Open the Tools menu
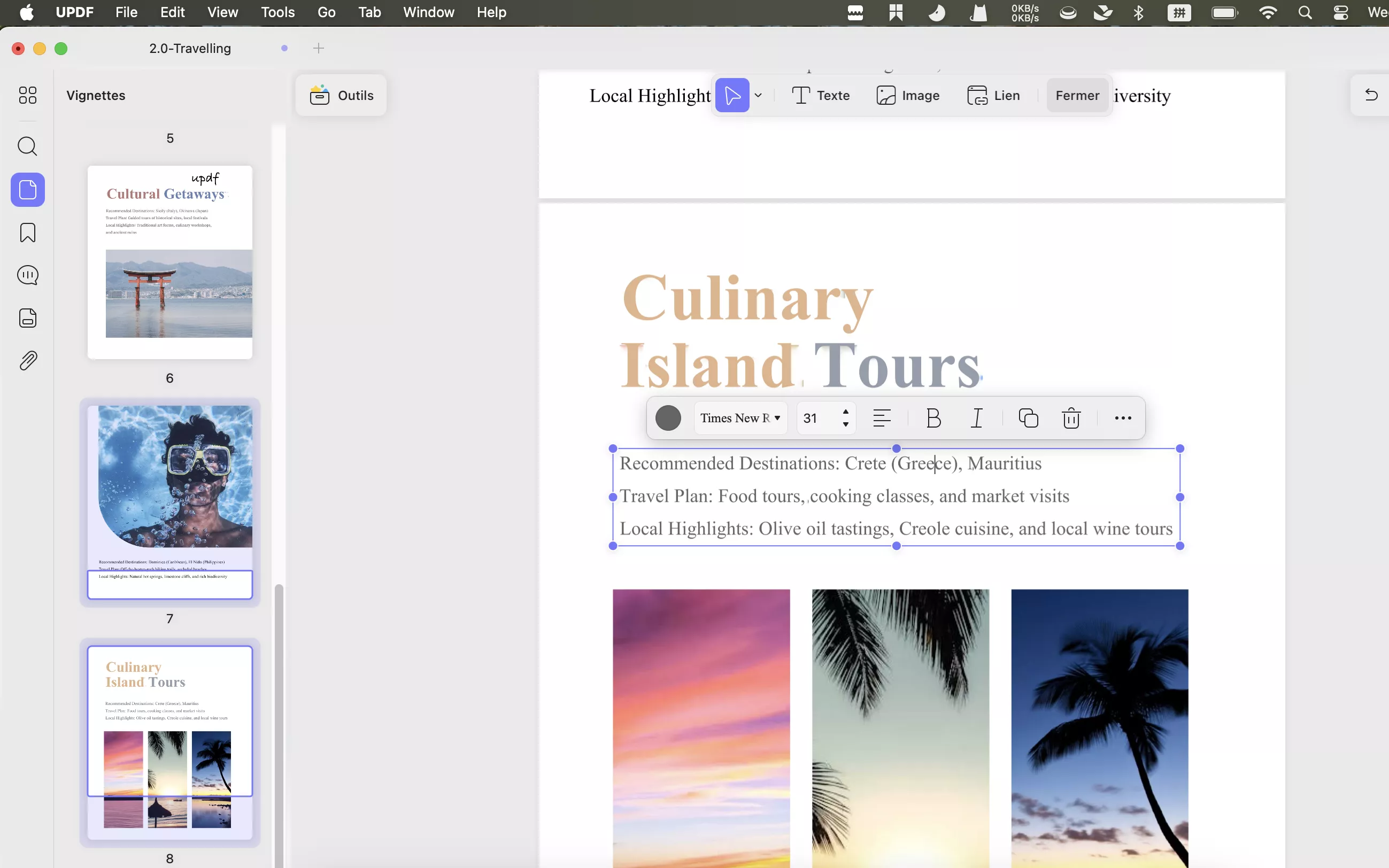The width and height of the screenshot is (1389, 868). point(278,12)
